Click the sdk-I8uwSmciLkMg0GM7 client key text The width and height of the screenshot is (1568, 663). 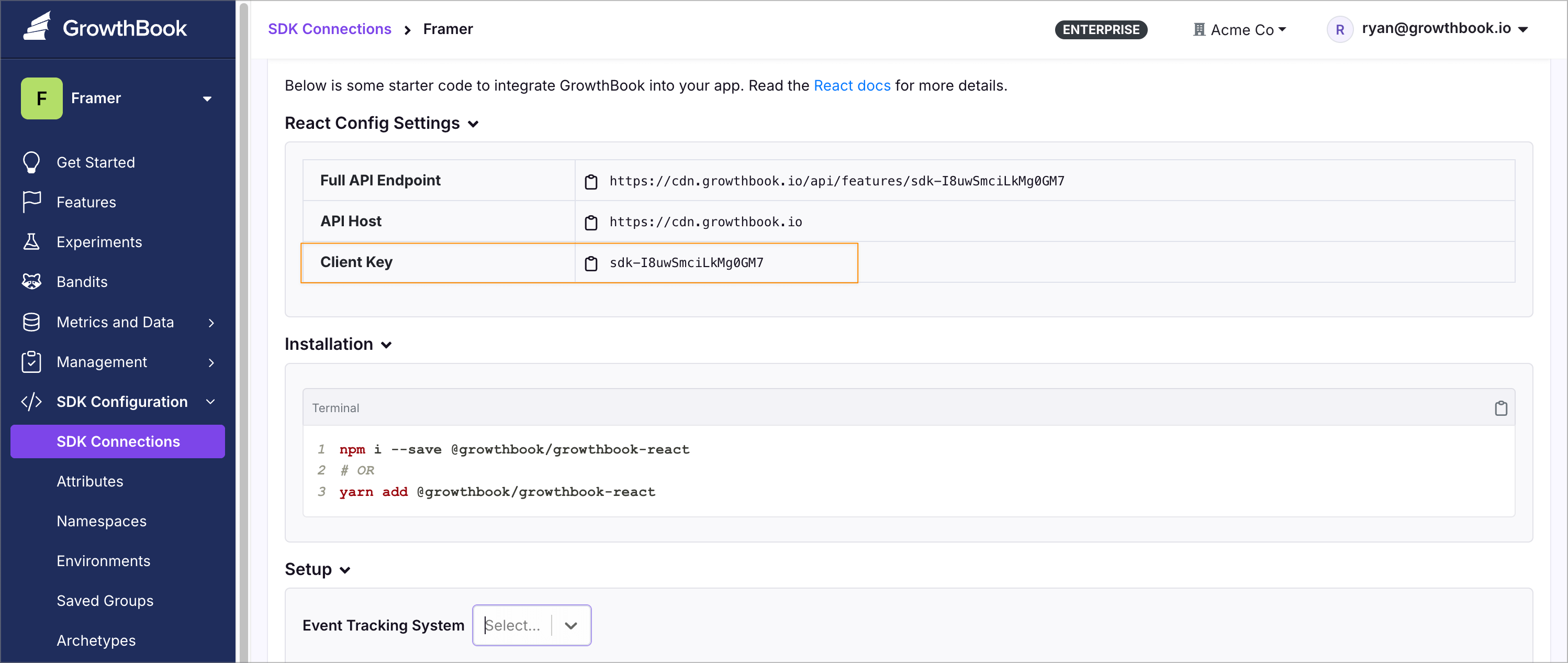pyautogui.click(x=686, y=262)
